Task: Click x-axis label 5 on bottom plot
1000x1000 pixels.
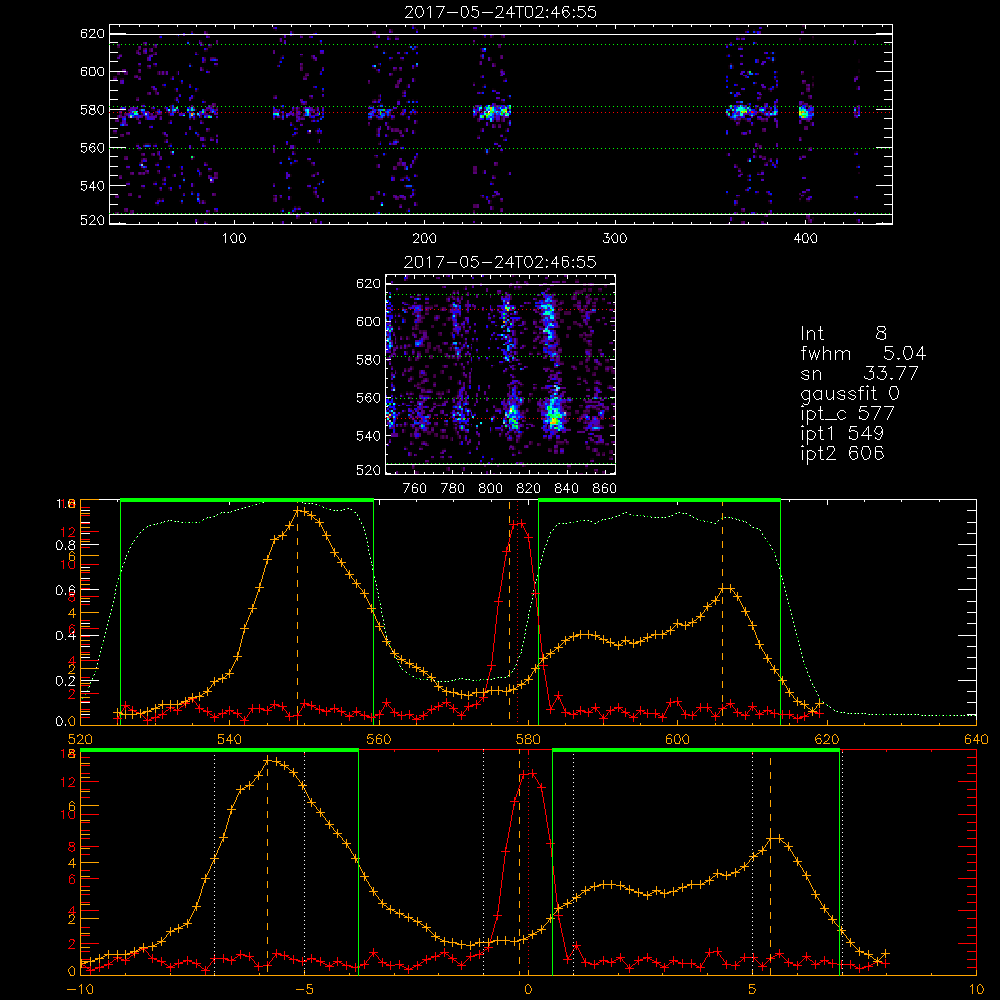Action: click(x=752, y=990)
